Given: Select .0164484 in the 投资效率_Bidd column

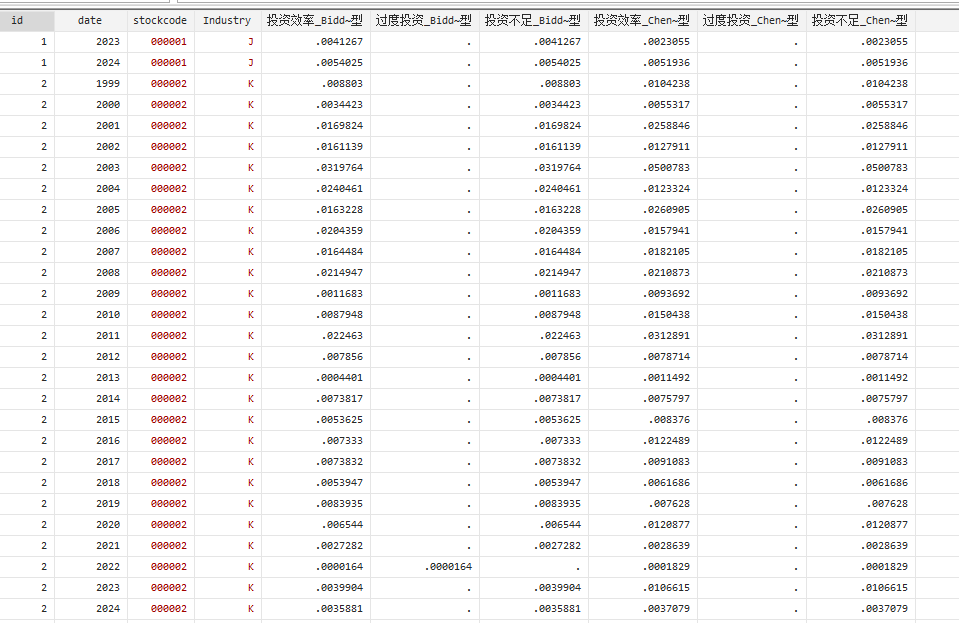Looking at the screenshot, I should (316, 251).
